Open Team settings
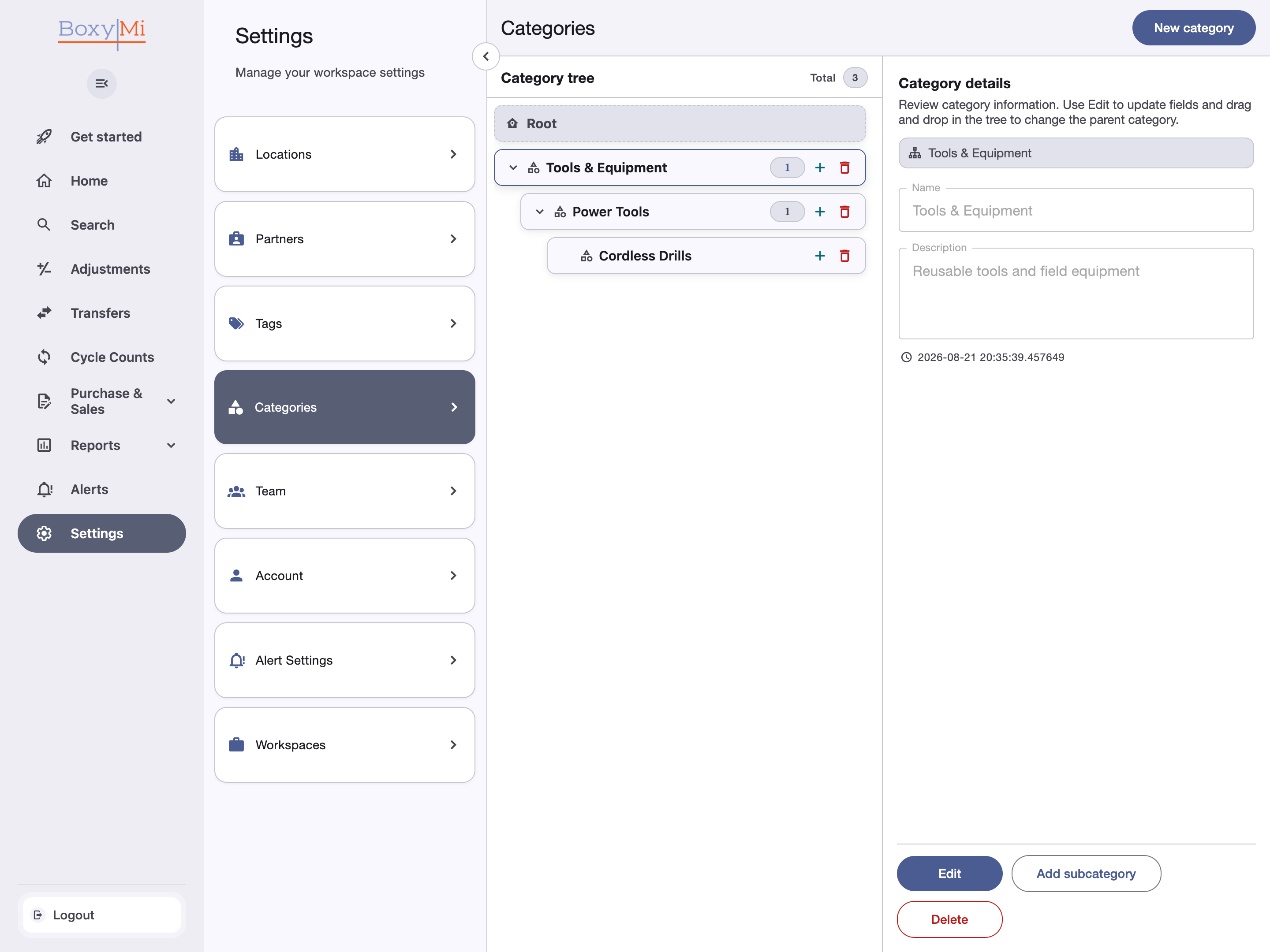1270x952 pixels. click(344, 491)
